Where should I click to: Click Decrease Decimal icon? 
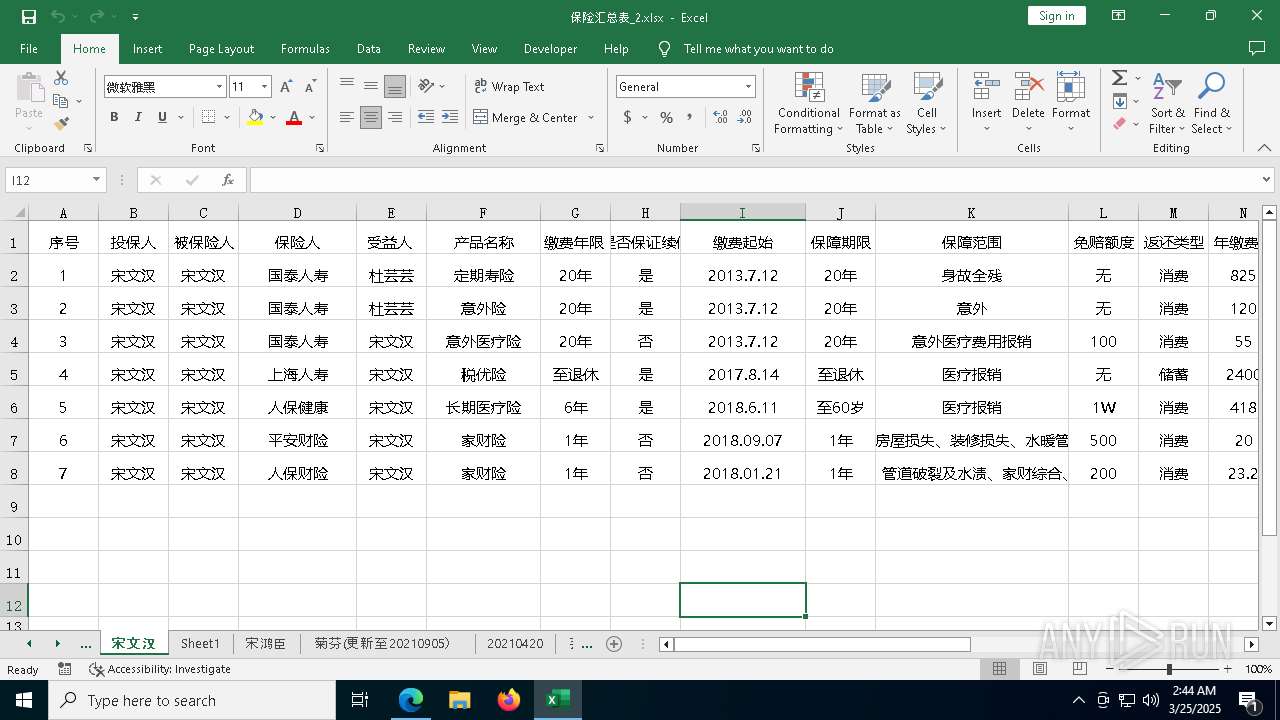coord(744,117)
